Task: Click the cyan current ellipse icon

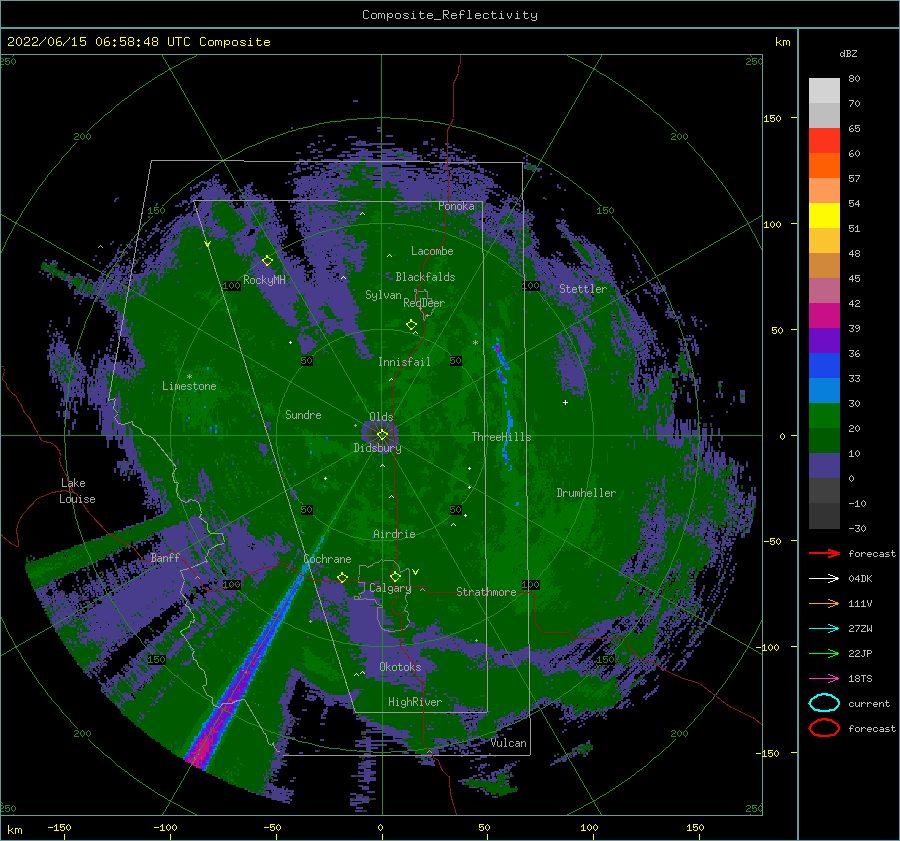Action: [824, 703]
